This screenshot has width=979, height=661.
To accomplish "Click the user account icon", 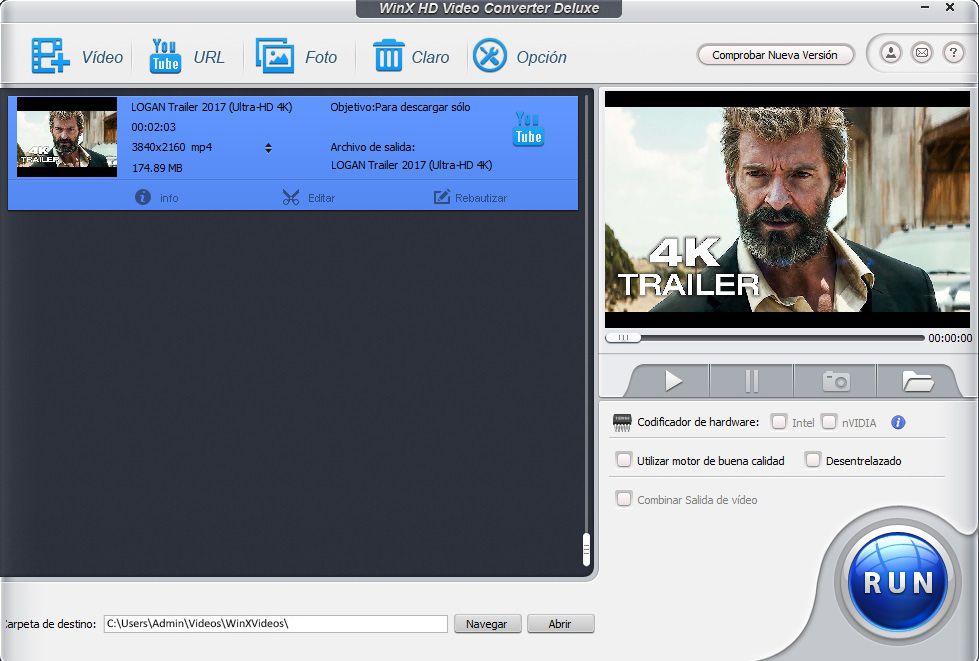I will tap(890, 53).
